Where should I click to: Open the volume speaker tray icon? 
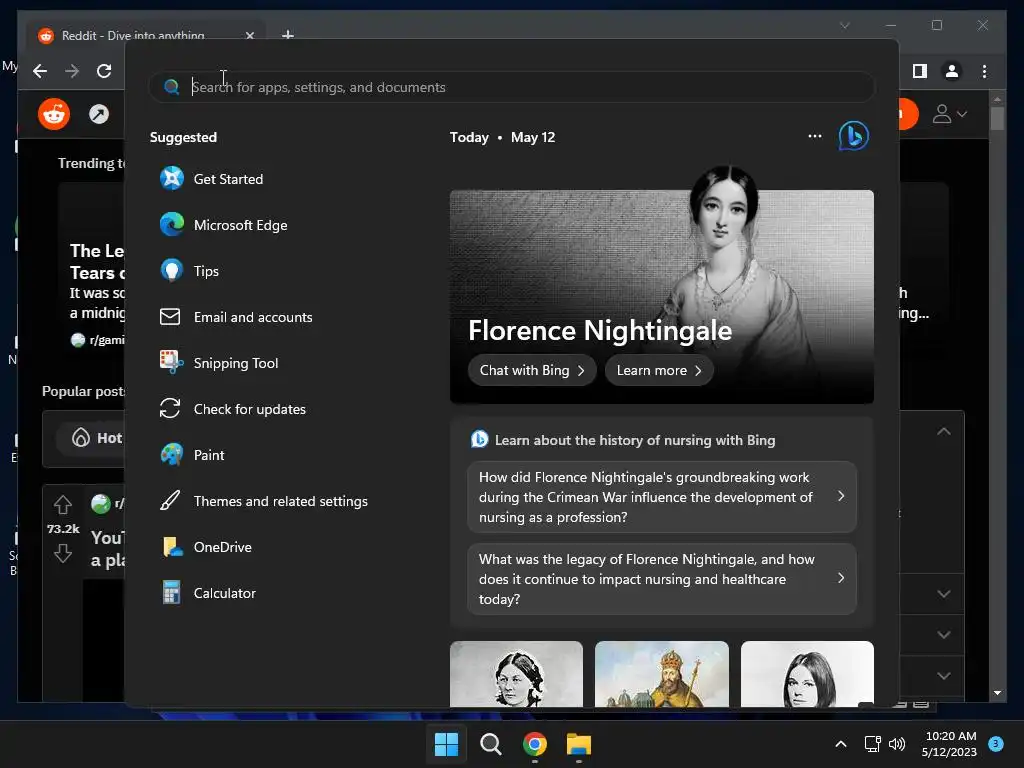click(897, 744)
